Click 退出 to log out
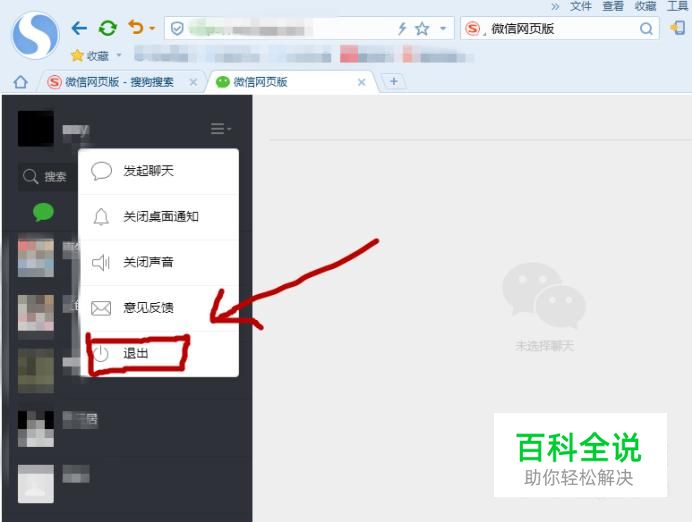Image resolution: width=692 pixels, height=522 pixels. pos(159,354)
